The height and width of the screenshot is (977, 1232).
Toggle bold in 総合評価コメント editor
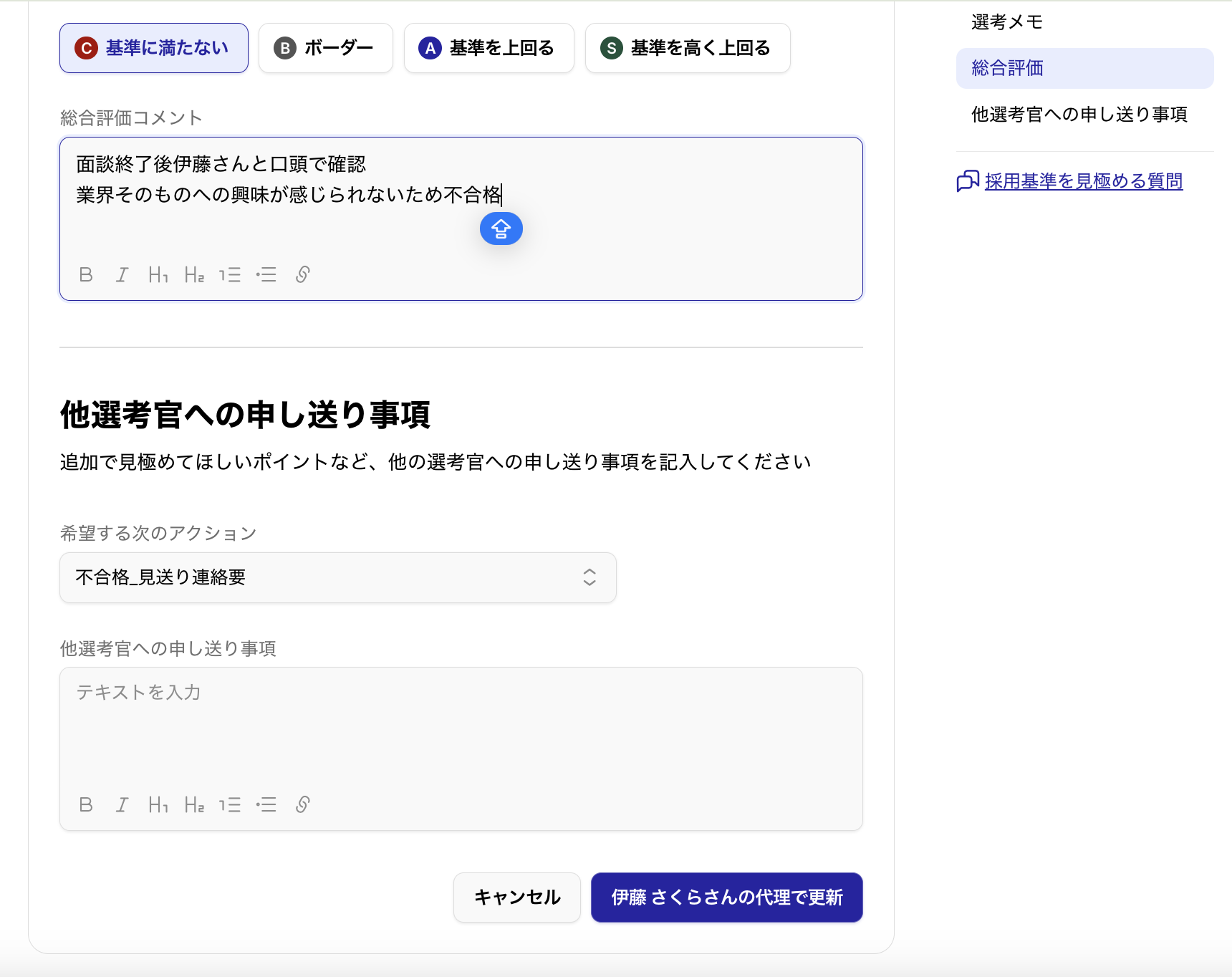(86, 275)
